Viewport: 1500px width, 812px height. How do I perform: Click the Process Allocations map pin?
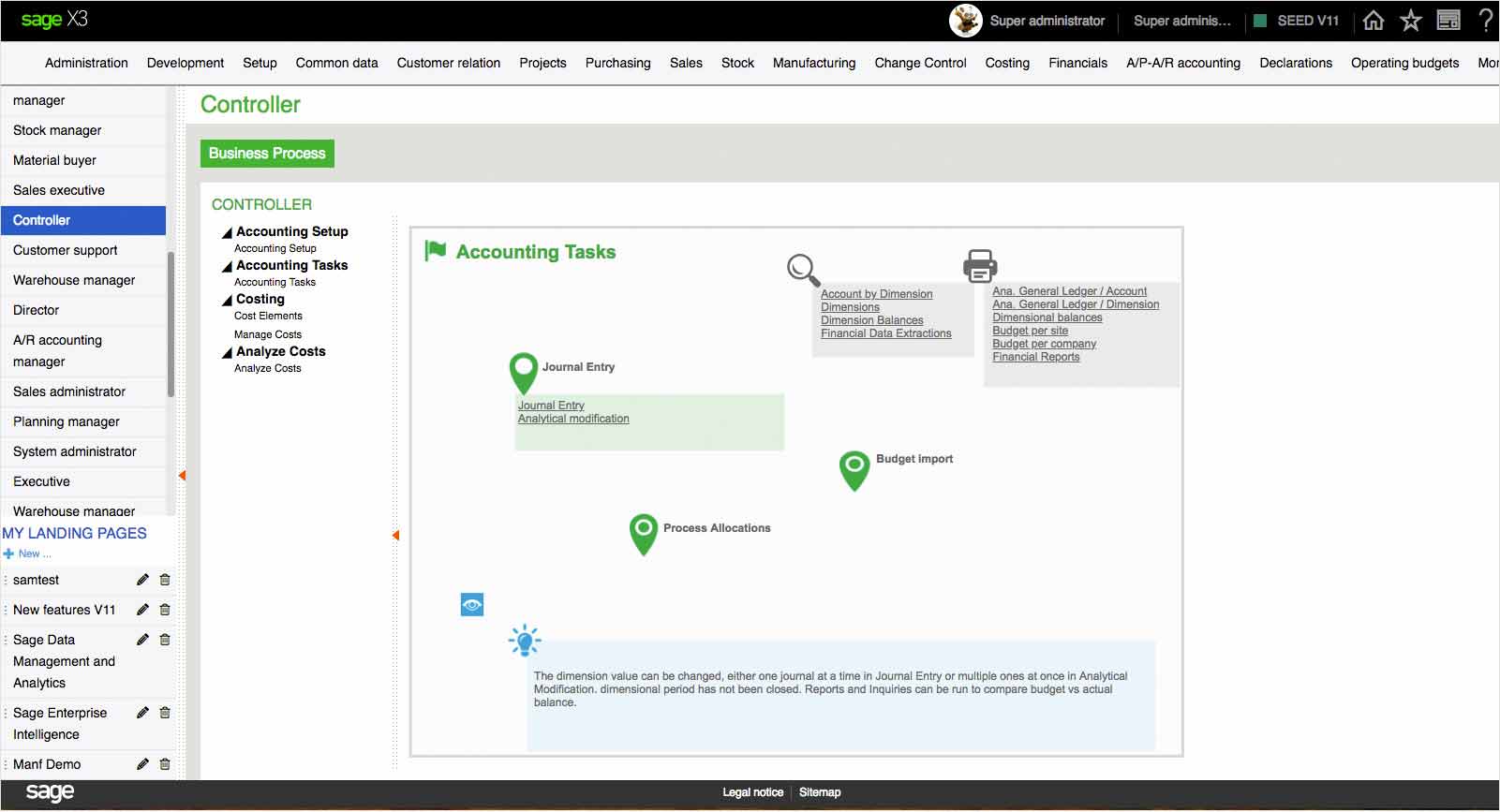(644, 534)
